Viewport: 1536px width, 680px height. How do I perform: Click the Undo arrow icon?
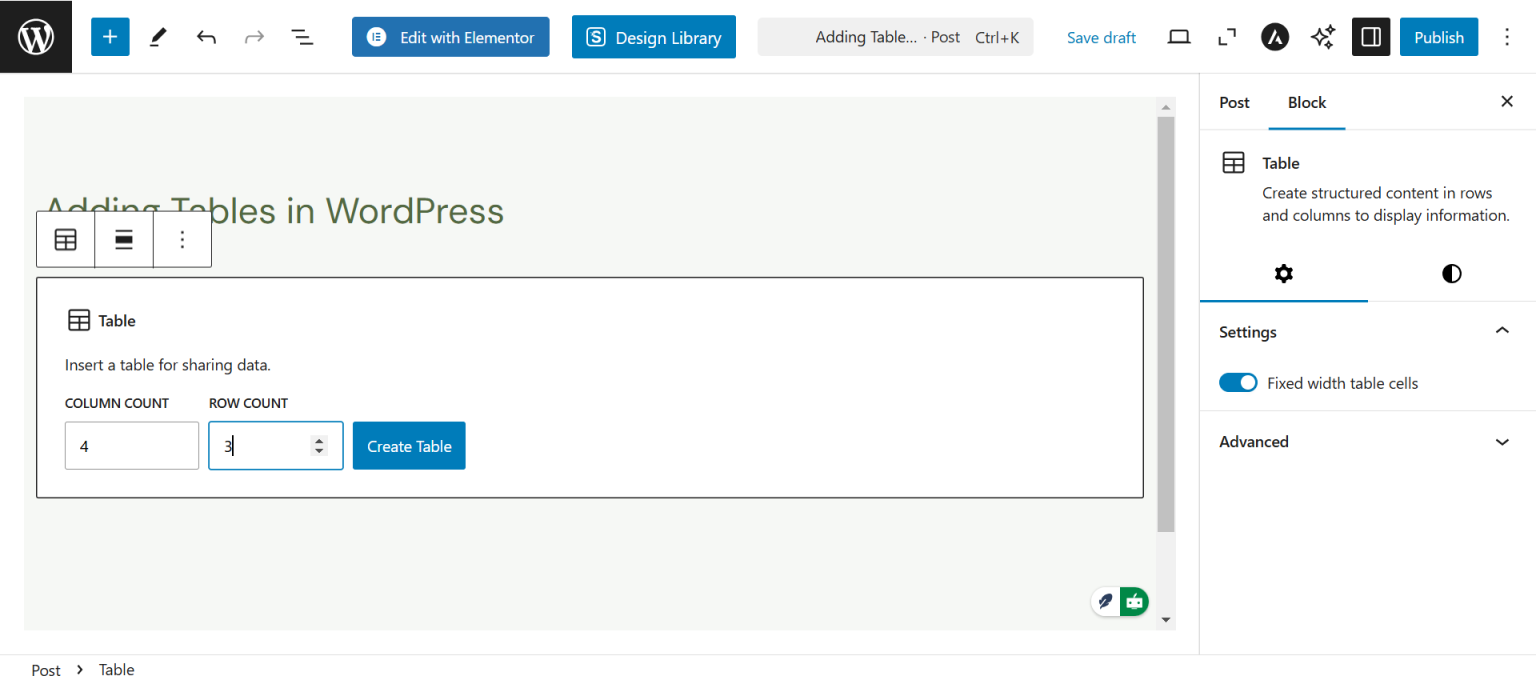click(206, 37)
